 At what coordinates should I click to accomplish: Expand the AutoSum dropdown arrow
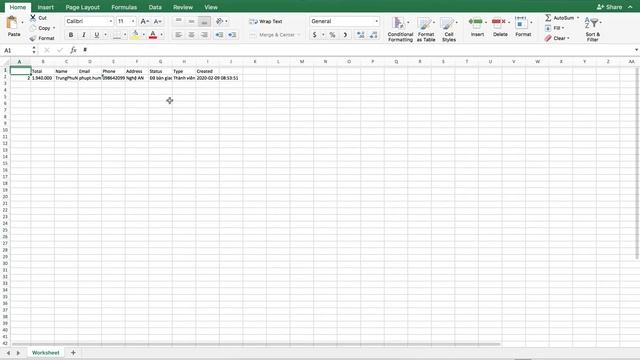[578, 18]
